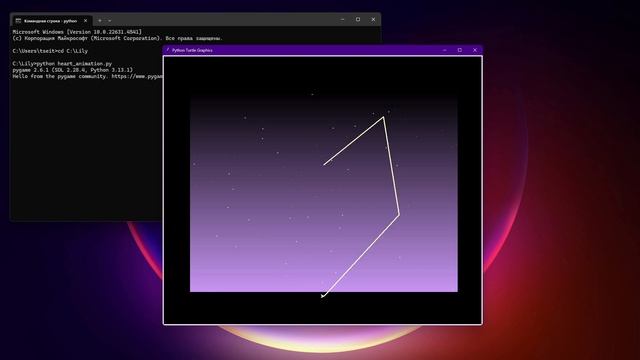
Task: Click the terminal icon in tab
Action: pyautogui.click(x=18, y=20)
